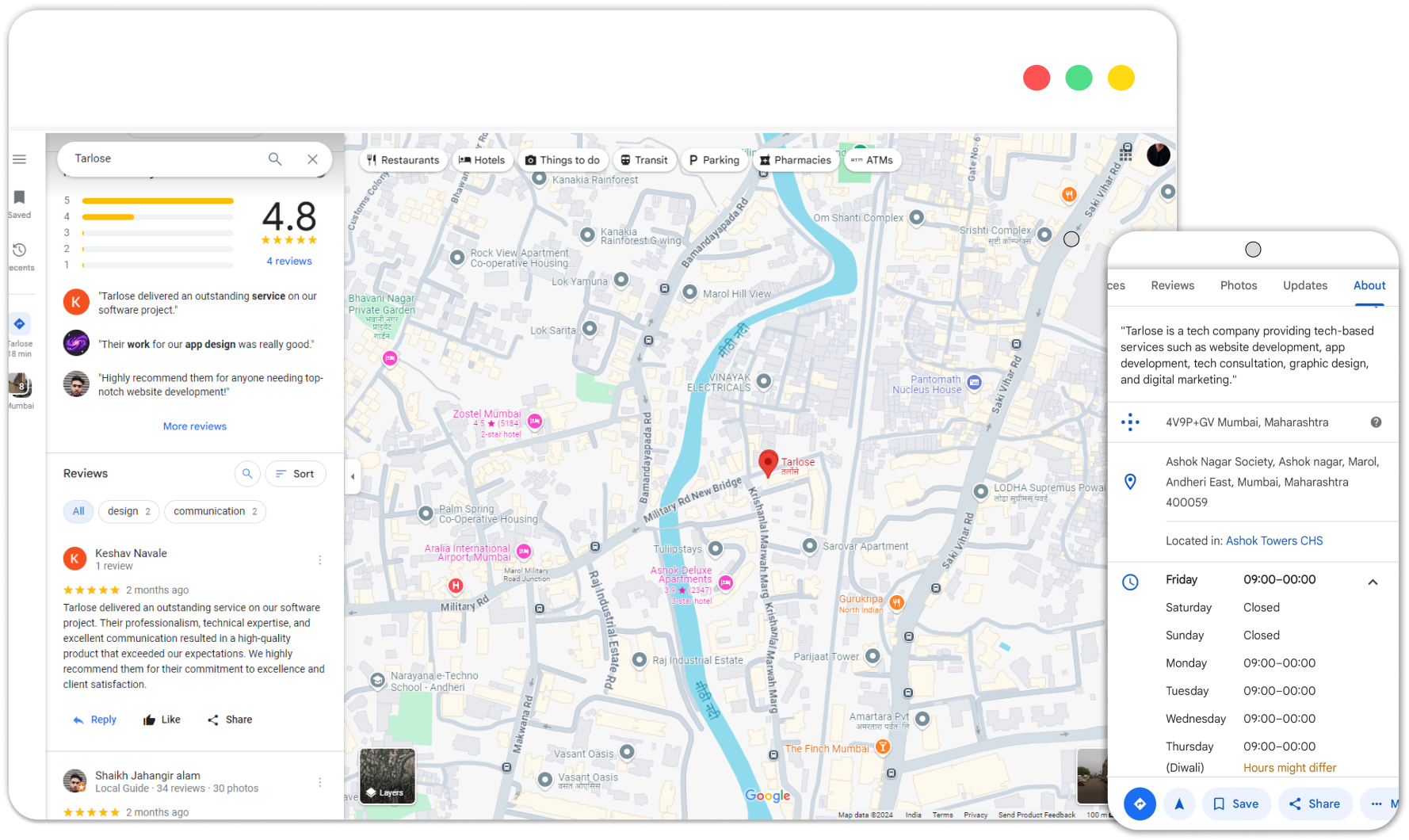Filter map by Things to do
This screenshot has width=1409, height=840.
point(563,160)
